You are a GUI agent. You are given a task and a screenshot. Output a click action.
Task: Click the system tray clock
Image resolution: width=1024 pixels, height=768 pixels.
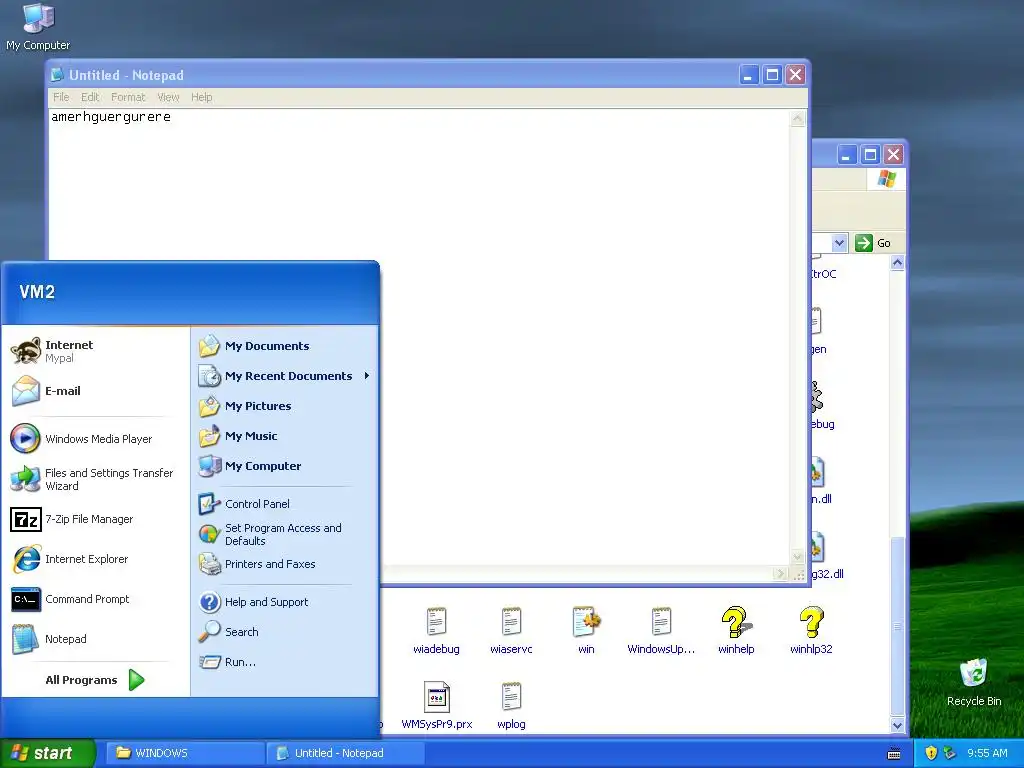[x=987, y=753]
